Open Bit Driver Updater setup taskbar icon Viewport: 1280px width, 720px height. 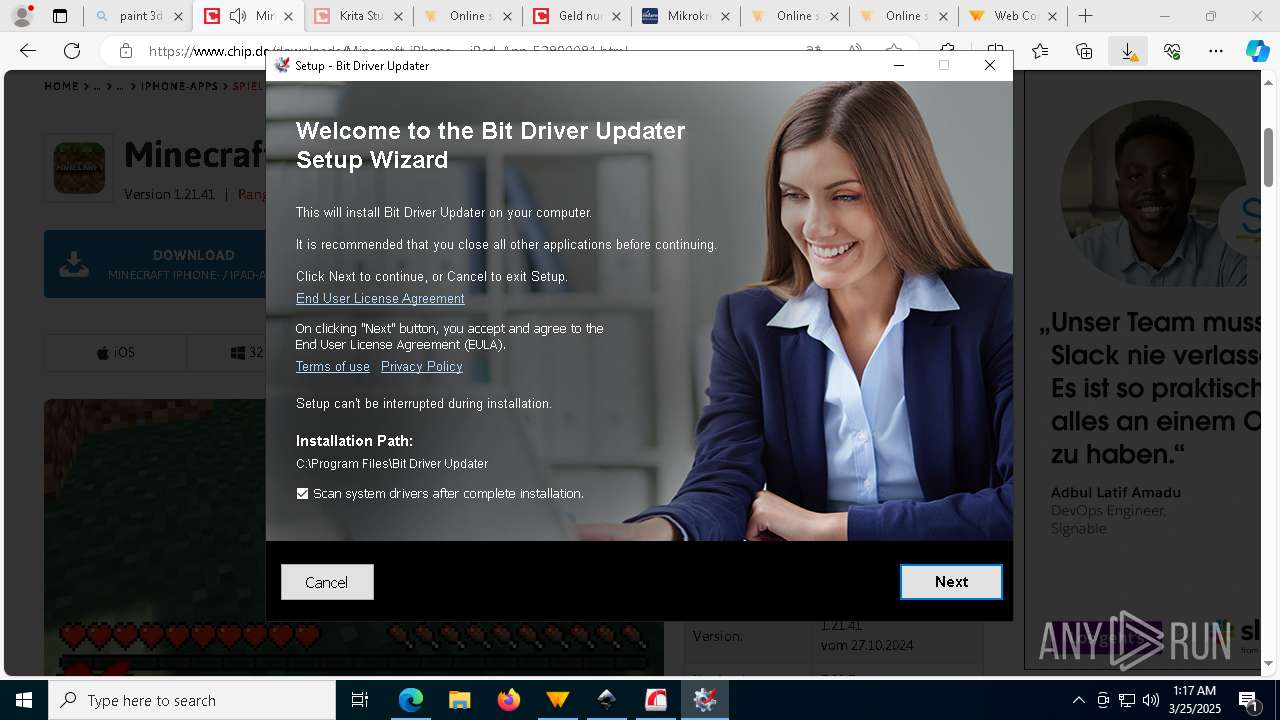click(x=705, y=700)
